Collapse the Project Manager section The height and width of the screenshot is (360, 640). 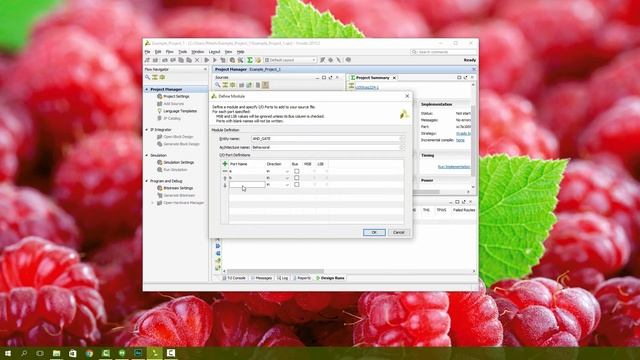pyautogui.click(x=147, y=89)
